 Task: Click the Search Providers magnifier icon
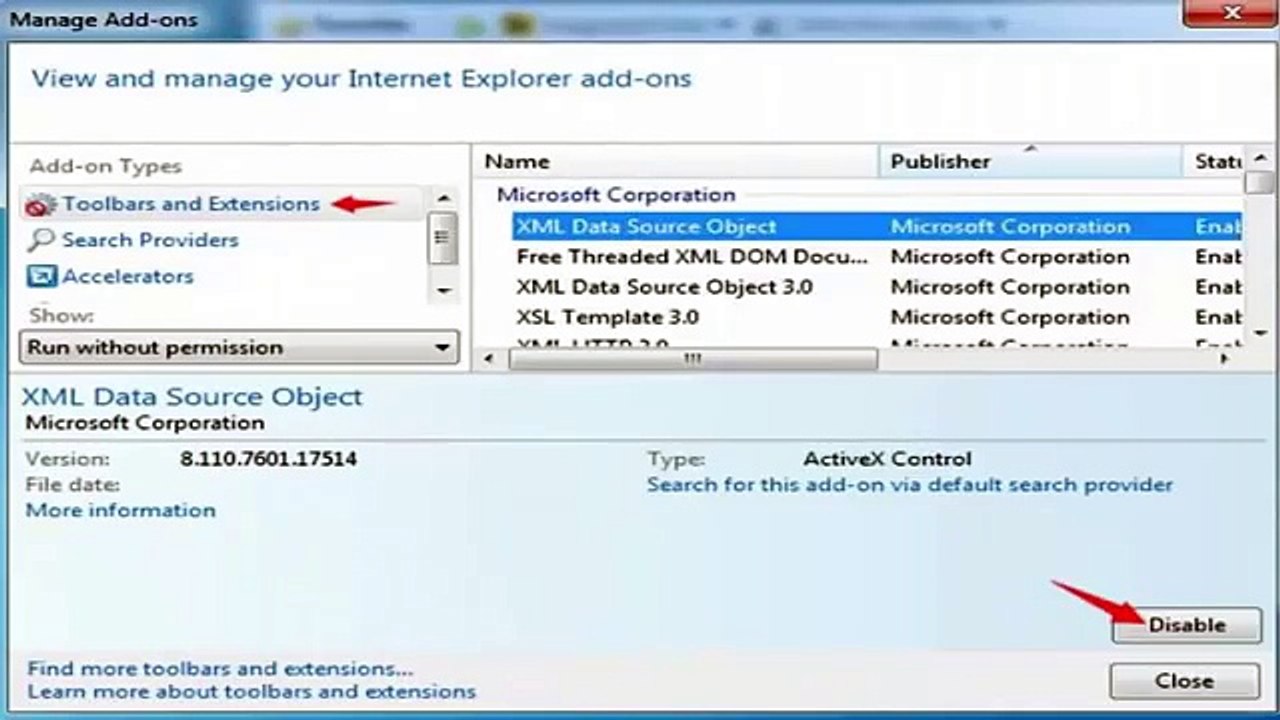coord(42,240)
